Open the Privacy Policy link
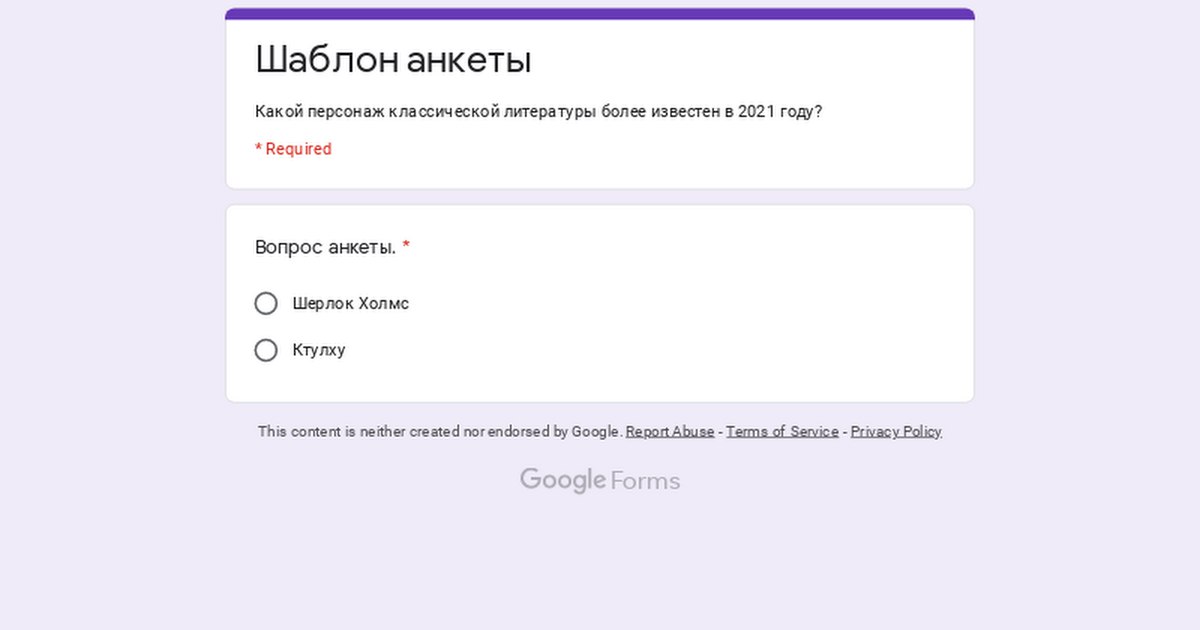This screenshot has height=630, width=1200. click(x=896, y=432)
